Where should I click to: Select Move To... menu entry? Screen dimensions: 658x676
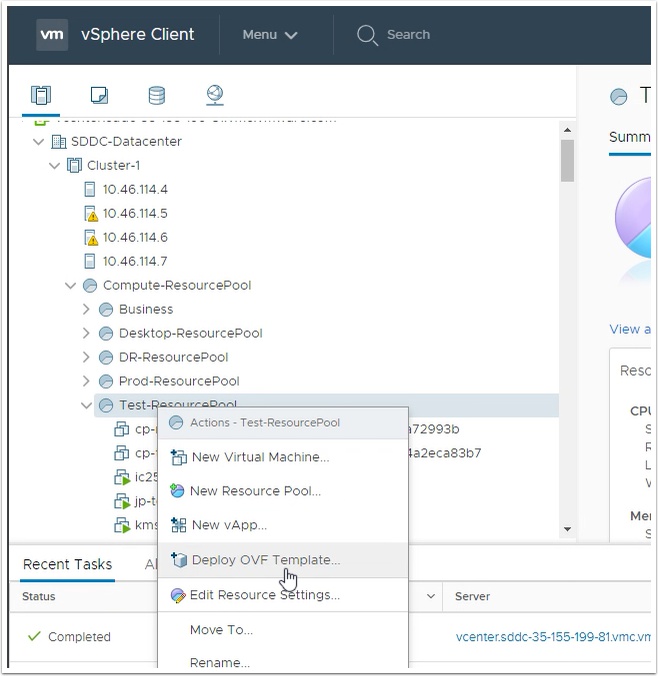tap(283, 630)
